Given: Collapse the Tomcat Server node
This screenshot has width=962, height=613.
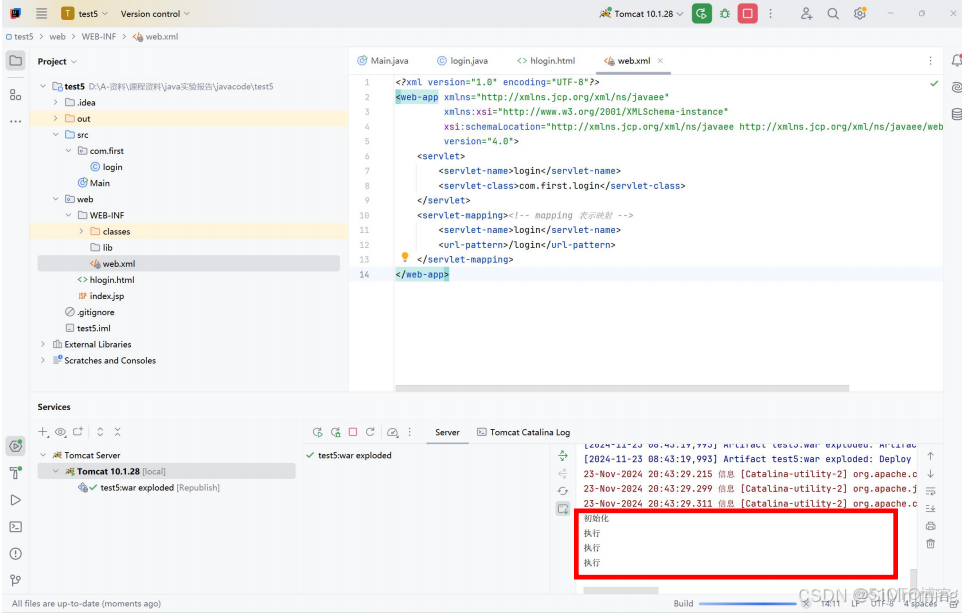Looking at the screenshot, I should (x=44, y=453).
